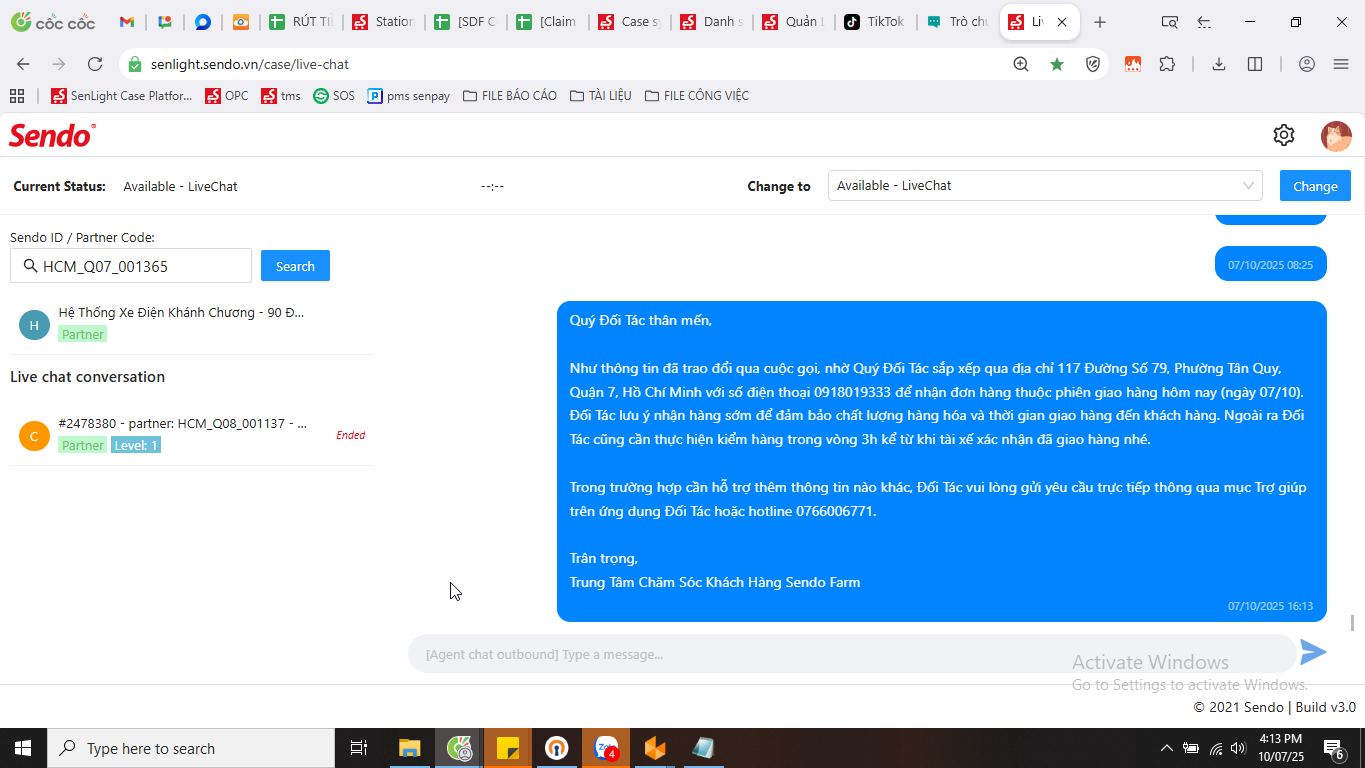
Task: Click the red extension icon in toolbar
Action: pyautogui.click(x=1133, y=64)
